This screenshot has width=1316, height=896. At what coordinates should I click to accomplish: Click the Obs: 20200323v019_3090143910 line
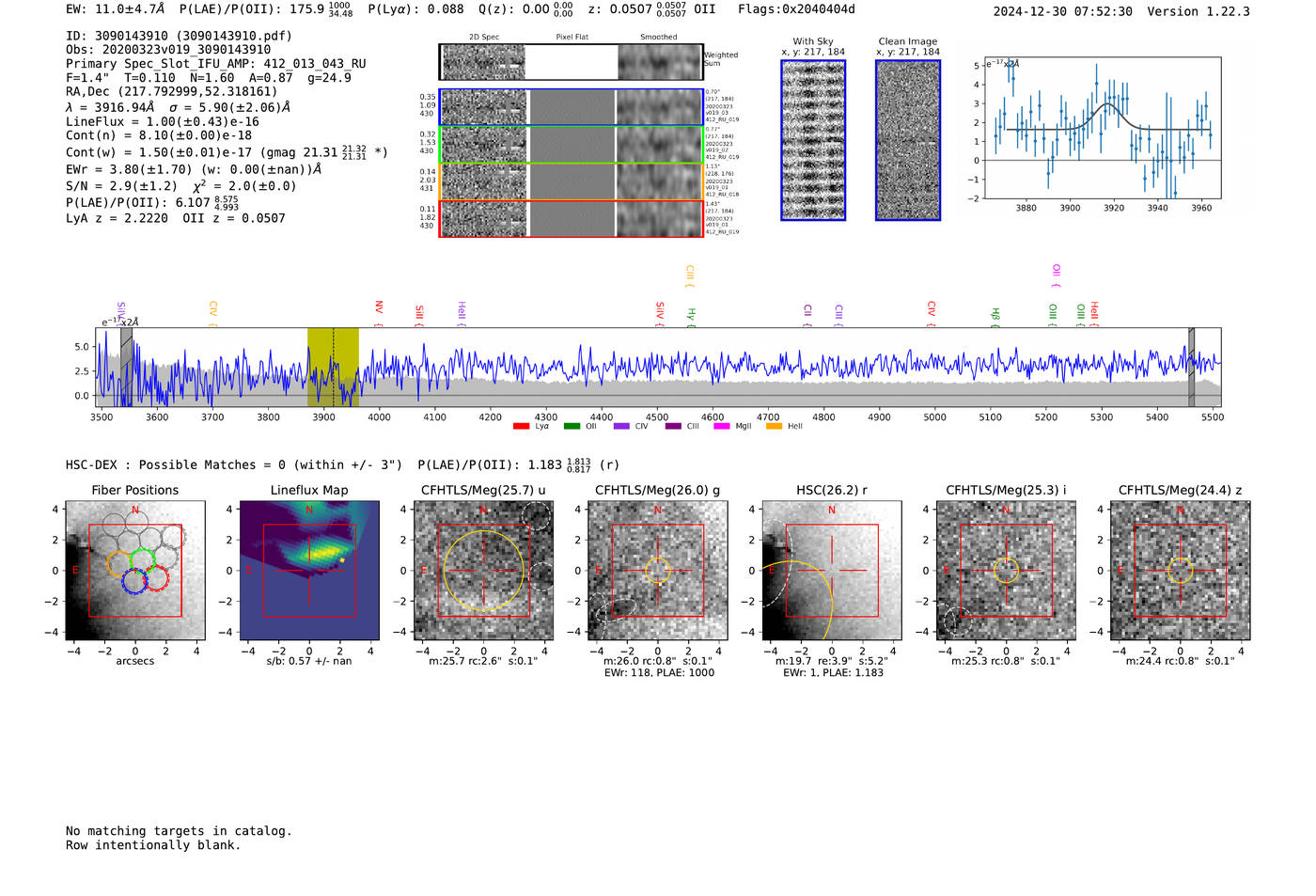pos(168,50)
